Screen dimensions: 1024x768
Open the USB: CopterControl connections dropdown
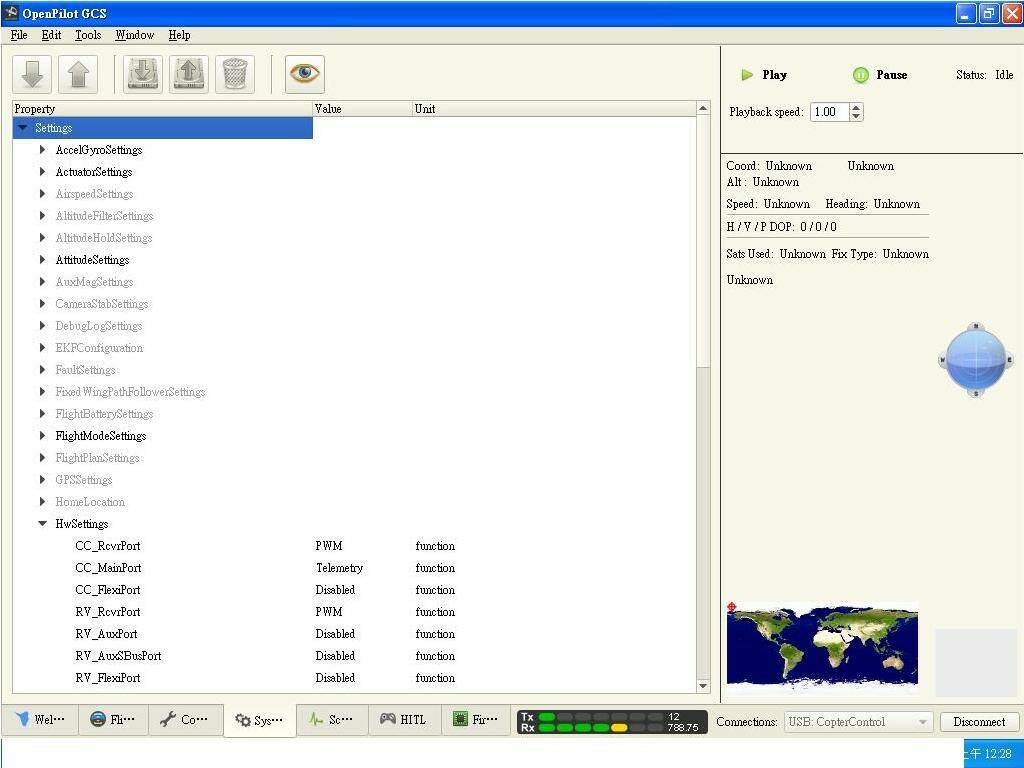tap(858, 722)
